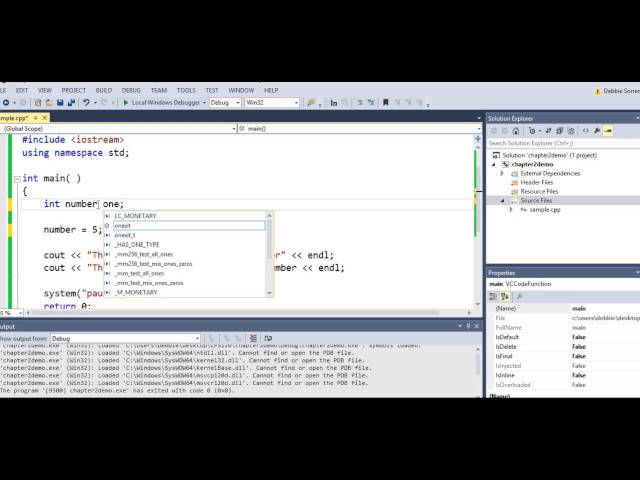640x480 pixels.
Task: Open the EDIT menu
Action: click(x=22, y=90)
